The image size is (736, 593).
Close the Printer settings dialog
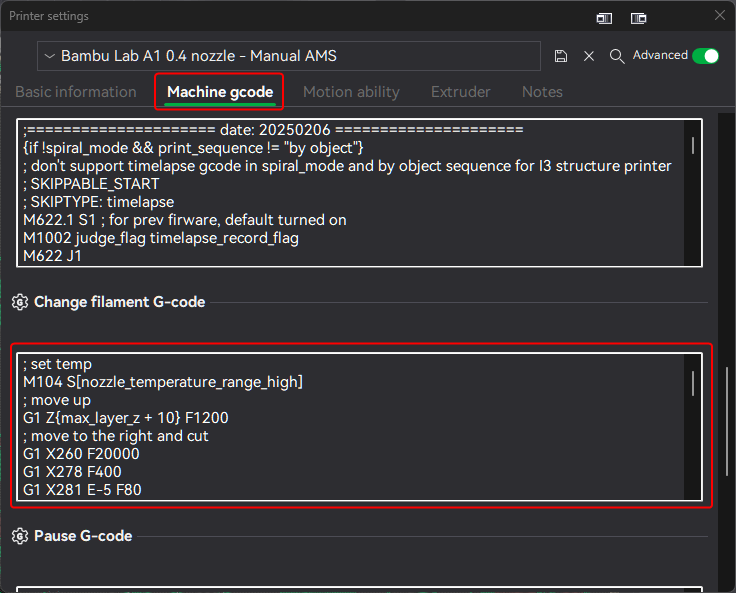point(720,15)
